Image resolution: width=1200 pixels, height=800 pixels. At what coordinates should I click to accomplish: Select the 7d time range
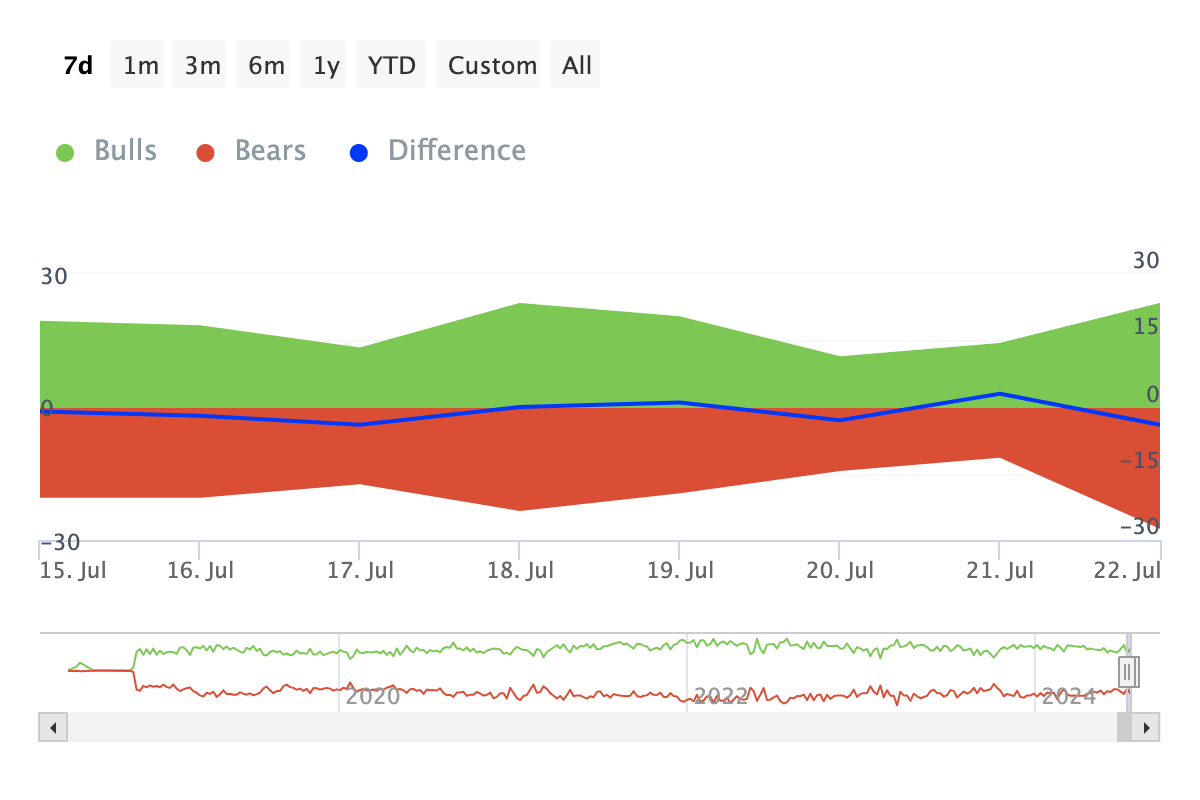click(x=78, y=66)
